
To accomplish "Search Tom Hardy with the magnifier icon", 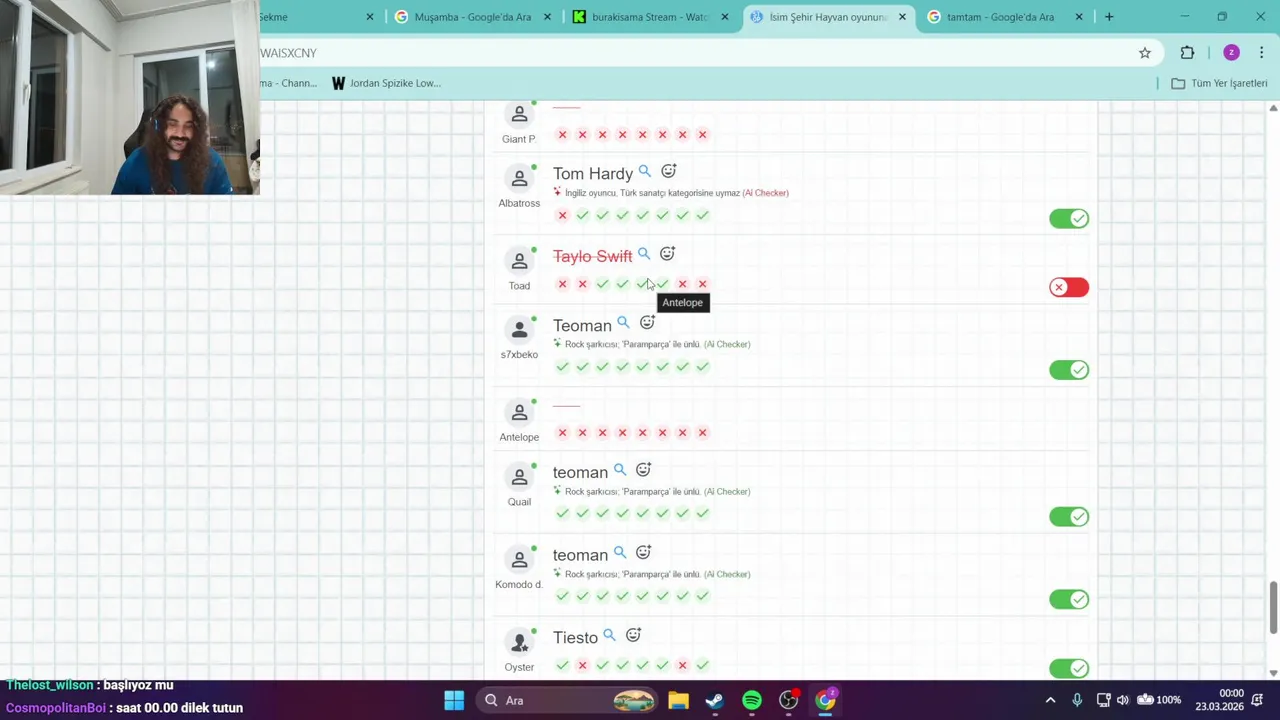I will tap(645, 172).
